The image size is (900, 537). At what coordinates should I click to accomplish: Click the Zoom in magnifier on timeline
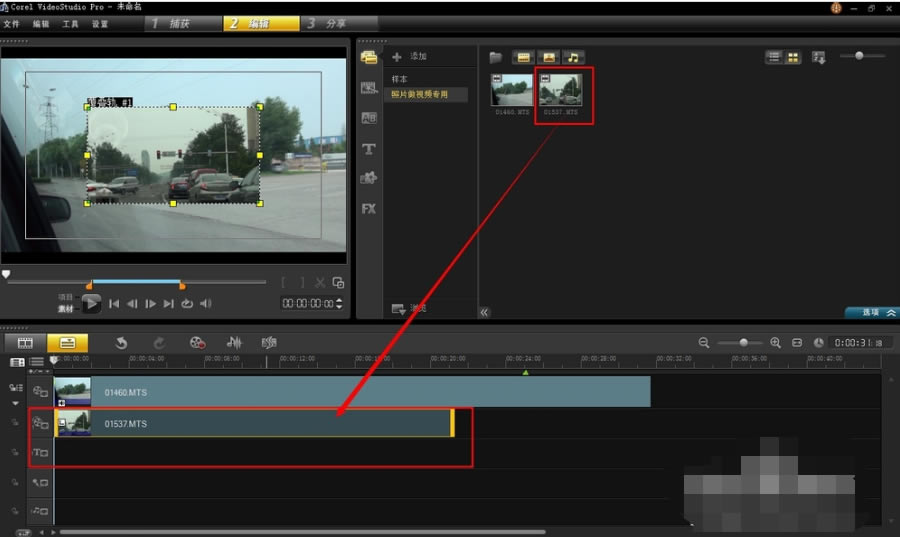(775, 343)
